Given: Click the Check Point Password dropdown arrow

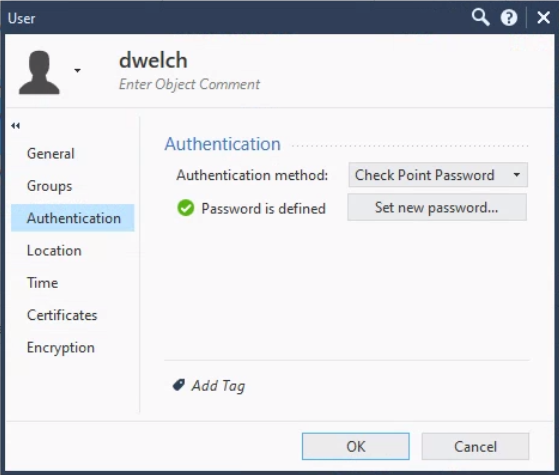Looking at the screenshot, I should (x=517, y=175).
